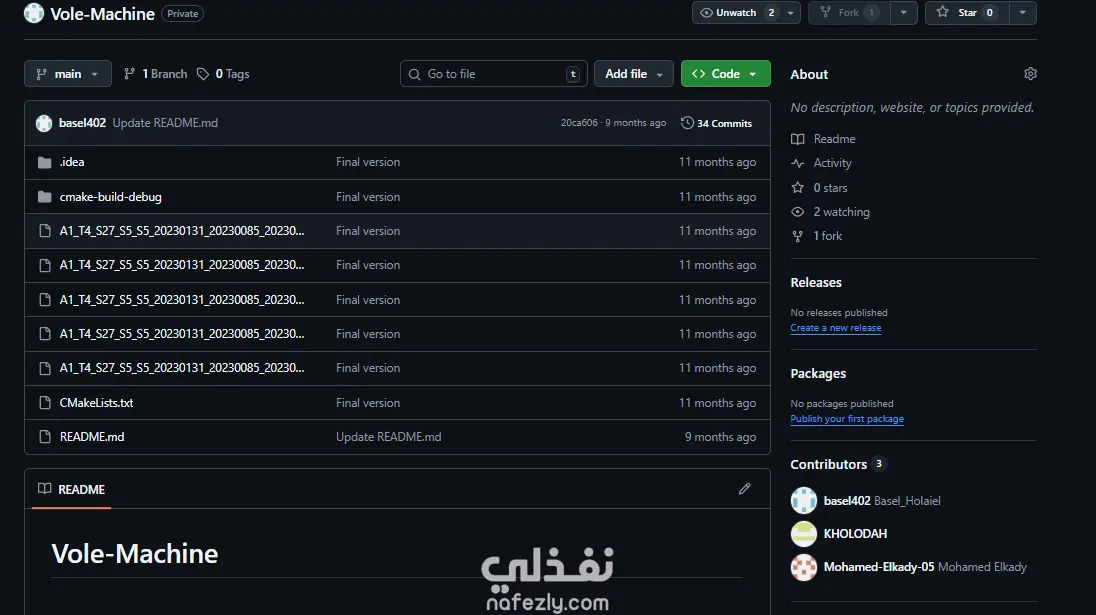Screen dimensions: 1096x615
Task: Toggle Unwatch for the repository
Action: pos(737,13)
